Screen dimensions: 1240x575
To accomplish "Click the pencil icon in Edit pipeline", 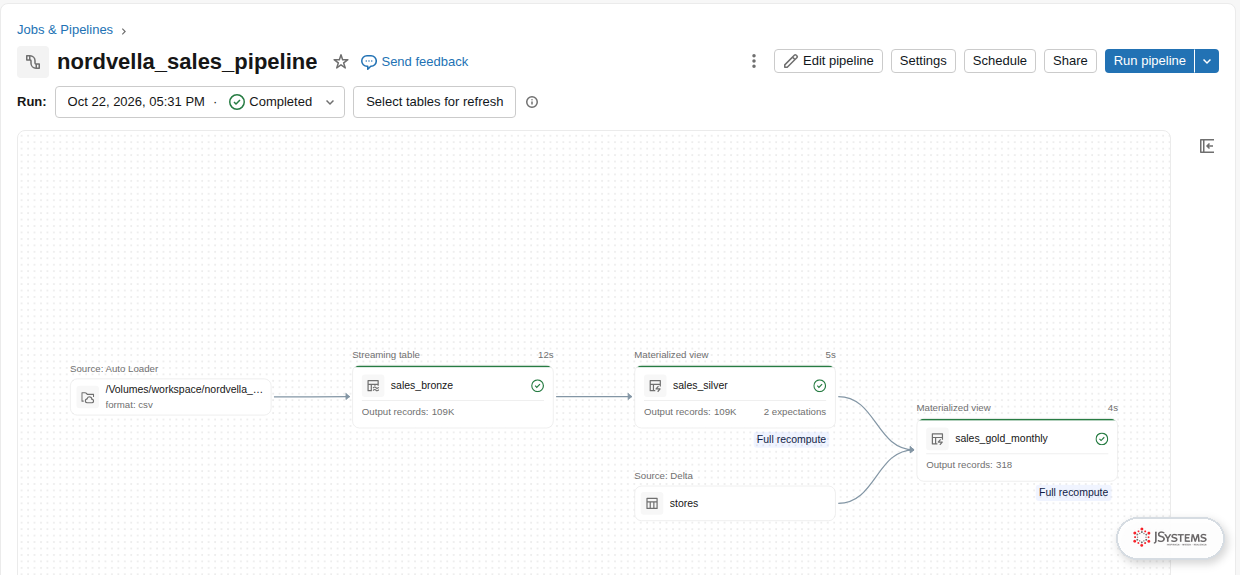I will click(x=791, y=61).
